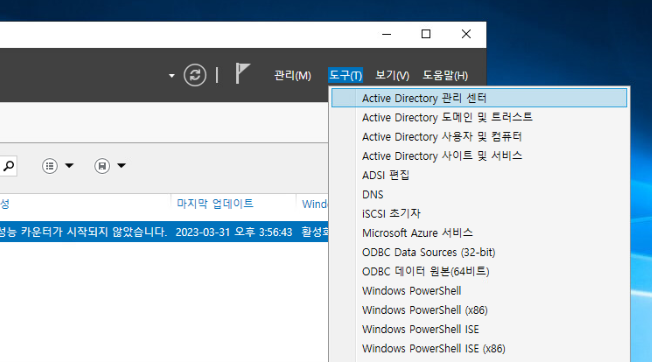Click the list view options icon
This screenshot has height=362, width=652.
point(50,166)
